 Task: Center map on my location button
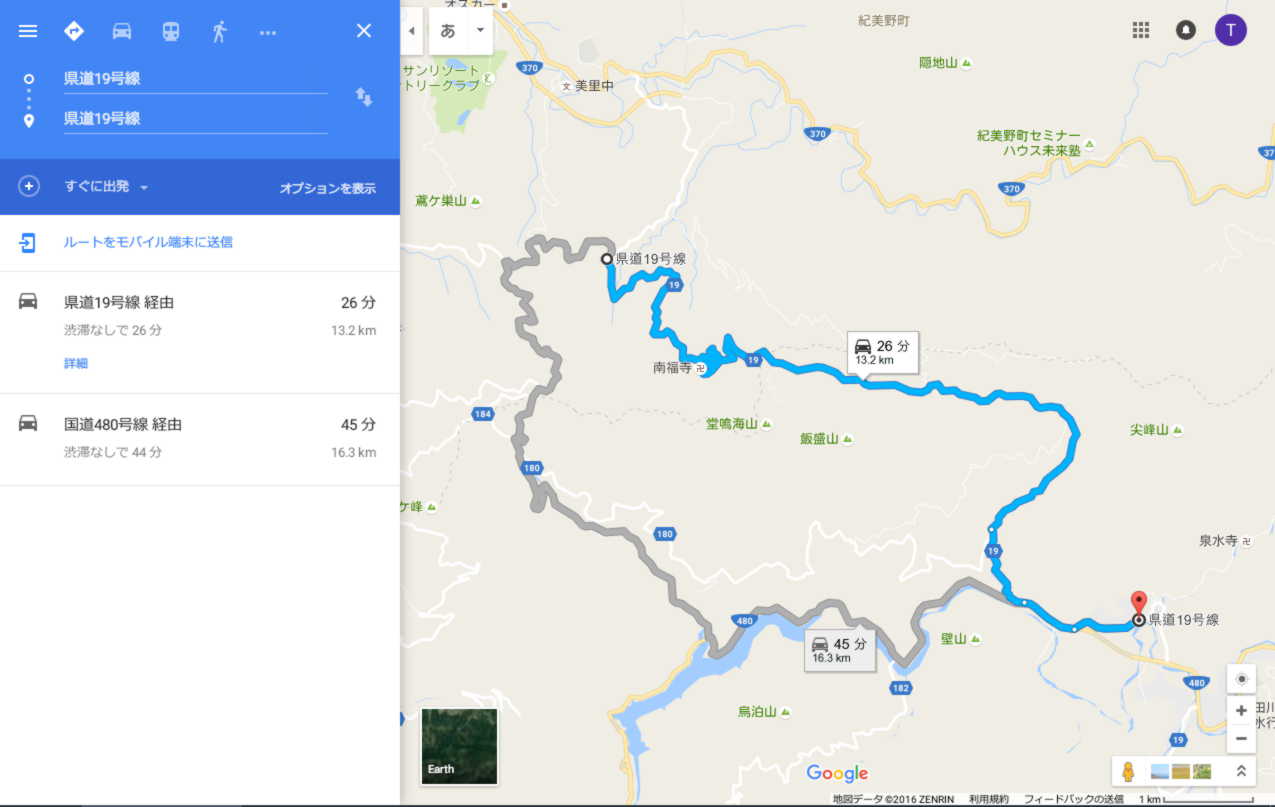click(x=1241, y=679)
